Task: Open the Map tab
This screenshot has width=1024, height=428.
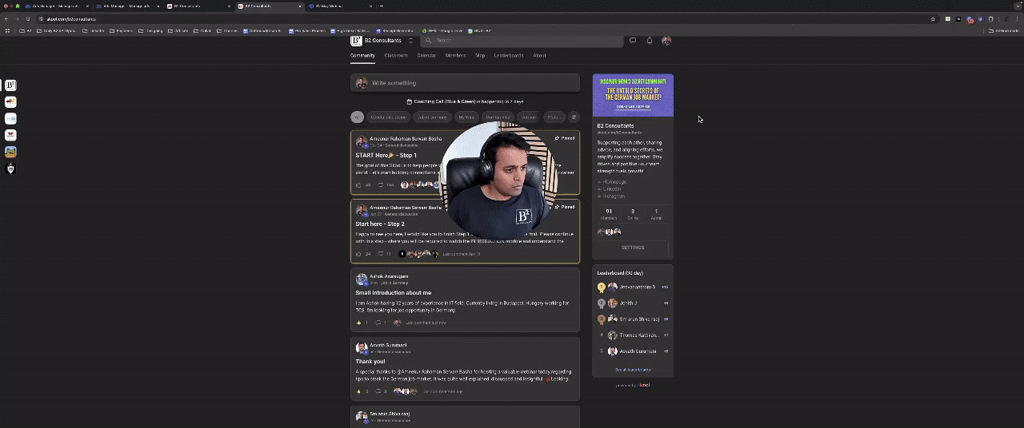Action: tap(480, 56)
